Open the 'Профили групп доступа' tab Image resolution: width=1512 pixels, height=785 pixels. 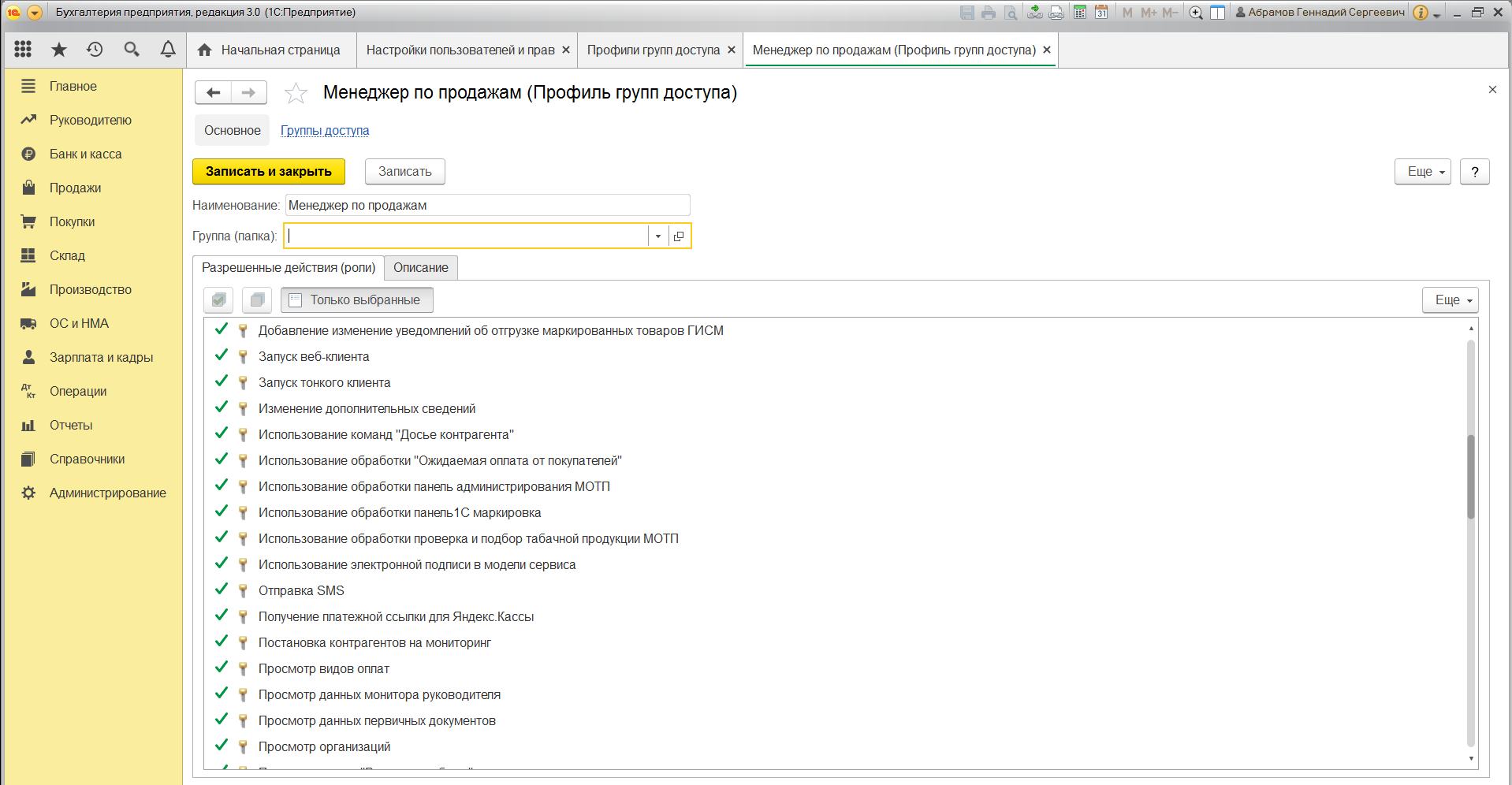click(x=653, y=50)
